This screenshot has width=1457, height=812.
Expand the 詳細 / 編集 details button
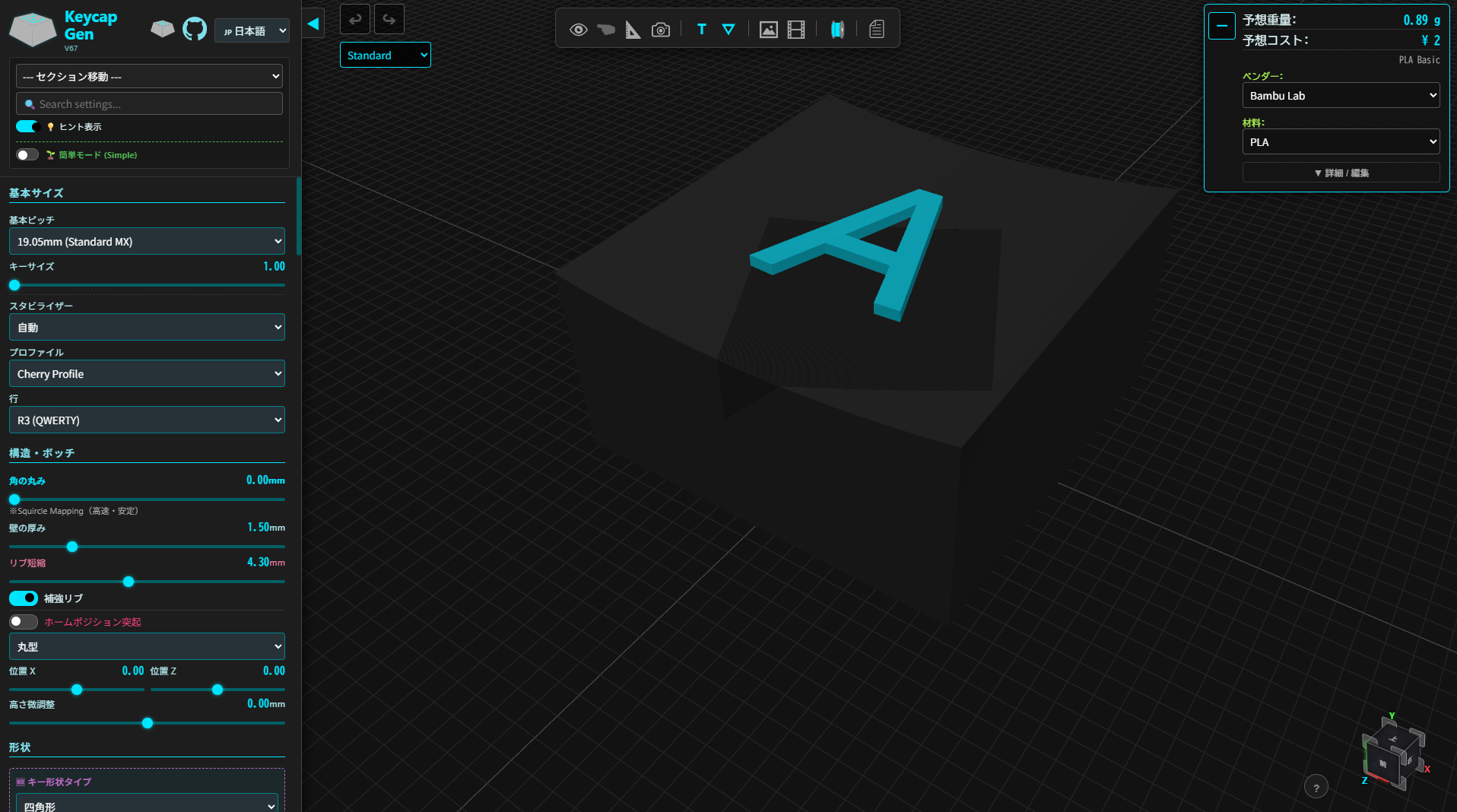point(1341,173)
